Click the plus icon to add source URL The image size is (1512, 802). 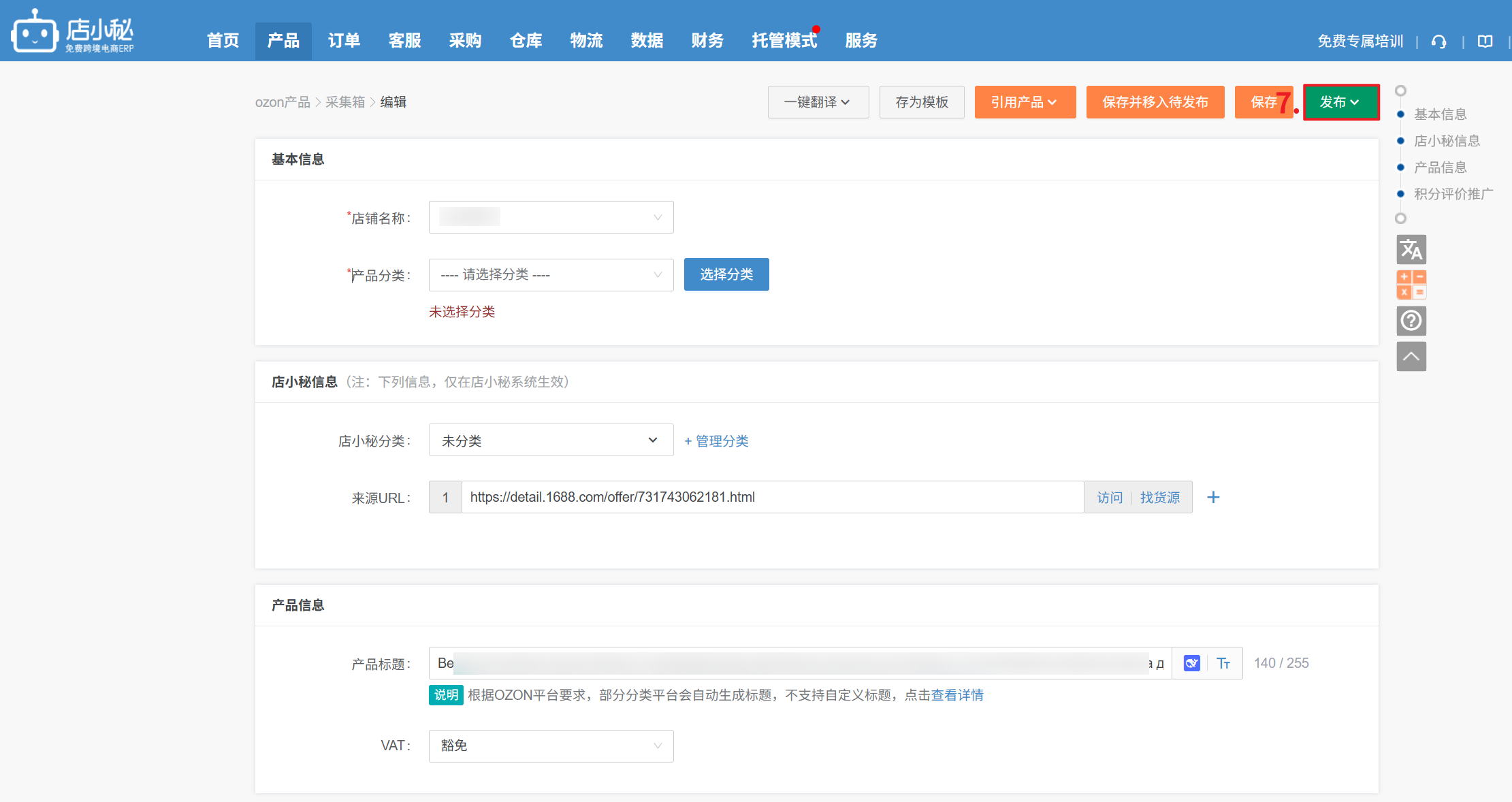[x=1213, y=498]
